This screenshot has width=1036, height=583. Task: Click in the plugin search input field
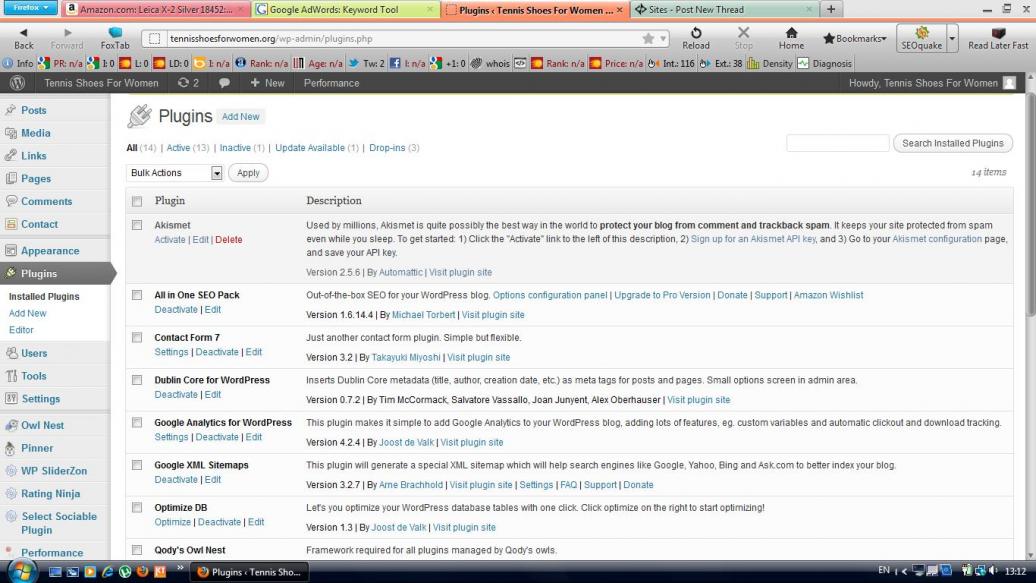(x=837, y=143)
